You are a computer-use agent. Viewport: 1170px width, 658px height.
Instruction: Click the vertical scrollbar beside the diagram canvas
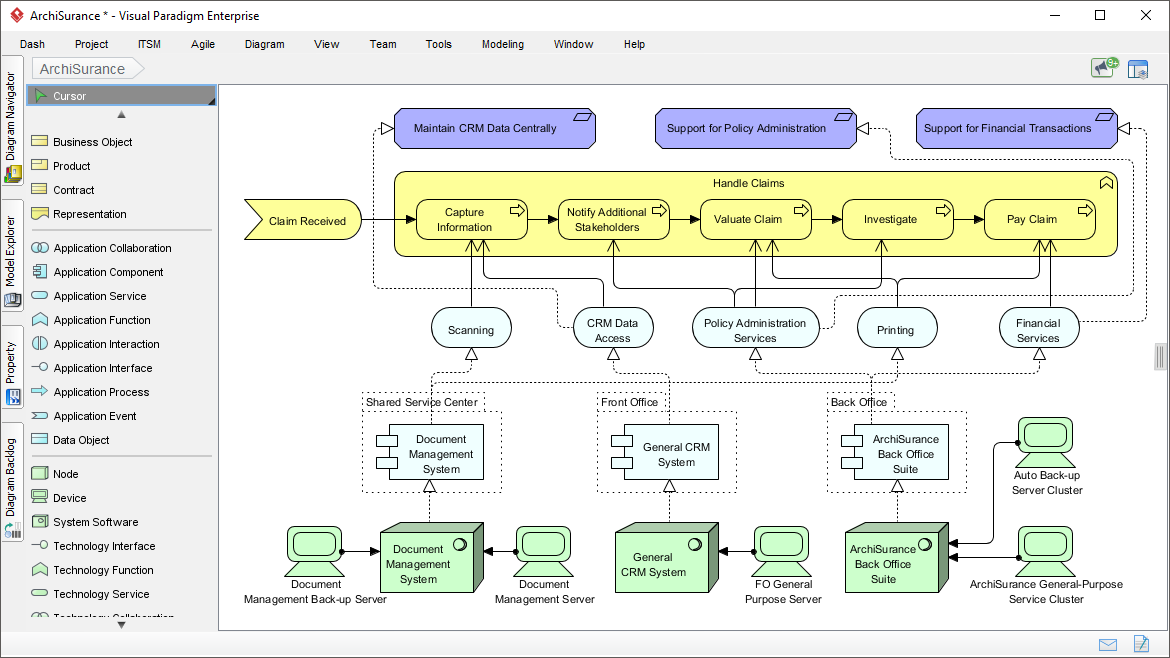tap(1160, 356)
